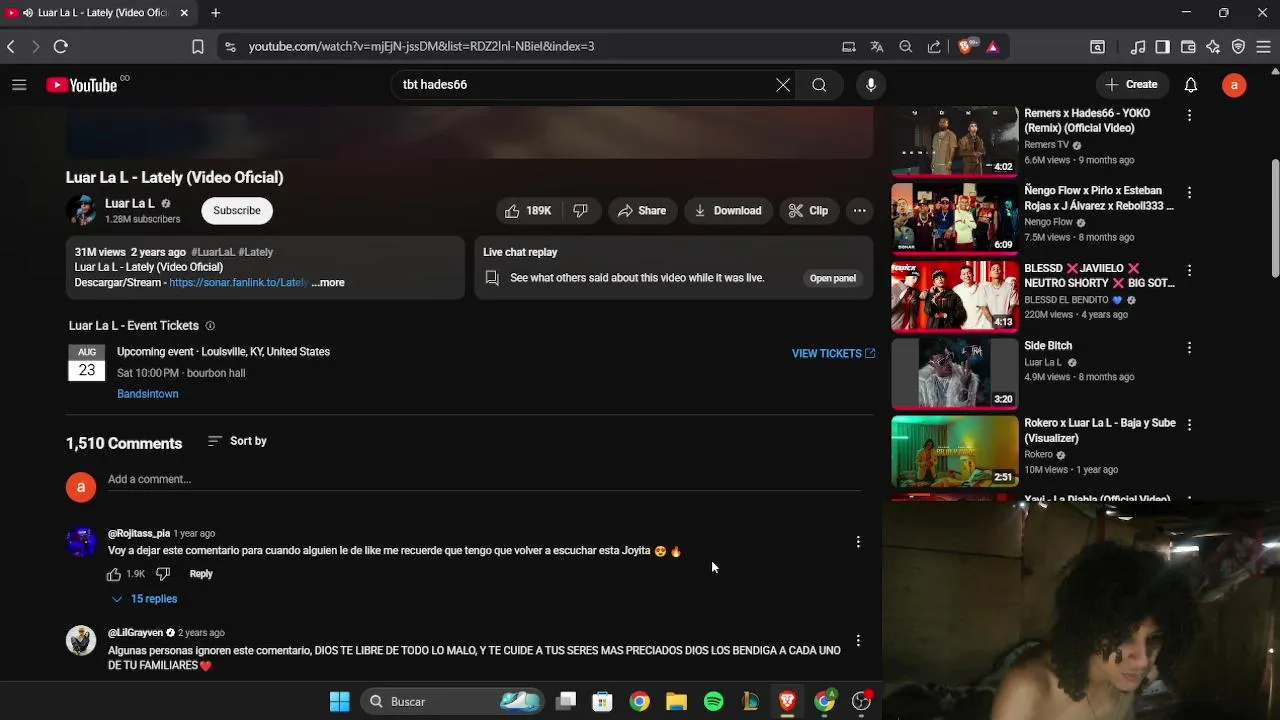Toggle Brave sidebar panel
Viewport: 1280px width, 720px height.
tap(1162, 46)
